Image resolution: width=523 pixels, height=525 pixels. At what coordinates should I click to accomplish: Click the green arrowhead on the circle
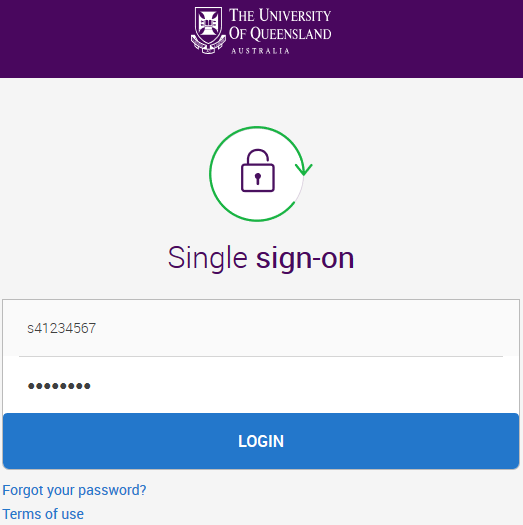pos(304,169)
